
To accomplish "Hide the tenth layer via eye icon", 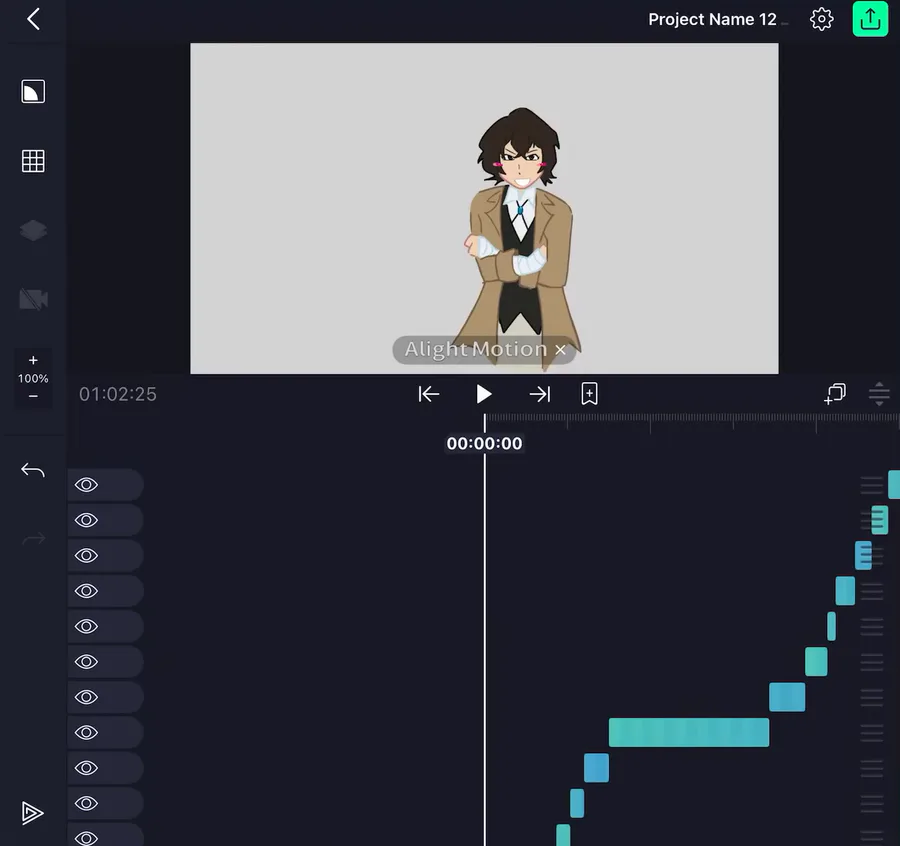I will coord(86,804).
